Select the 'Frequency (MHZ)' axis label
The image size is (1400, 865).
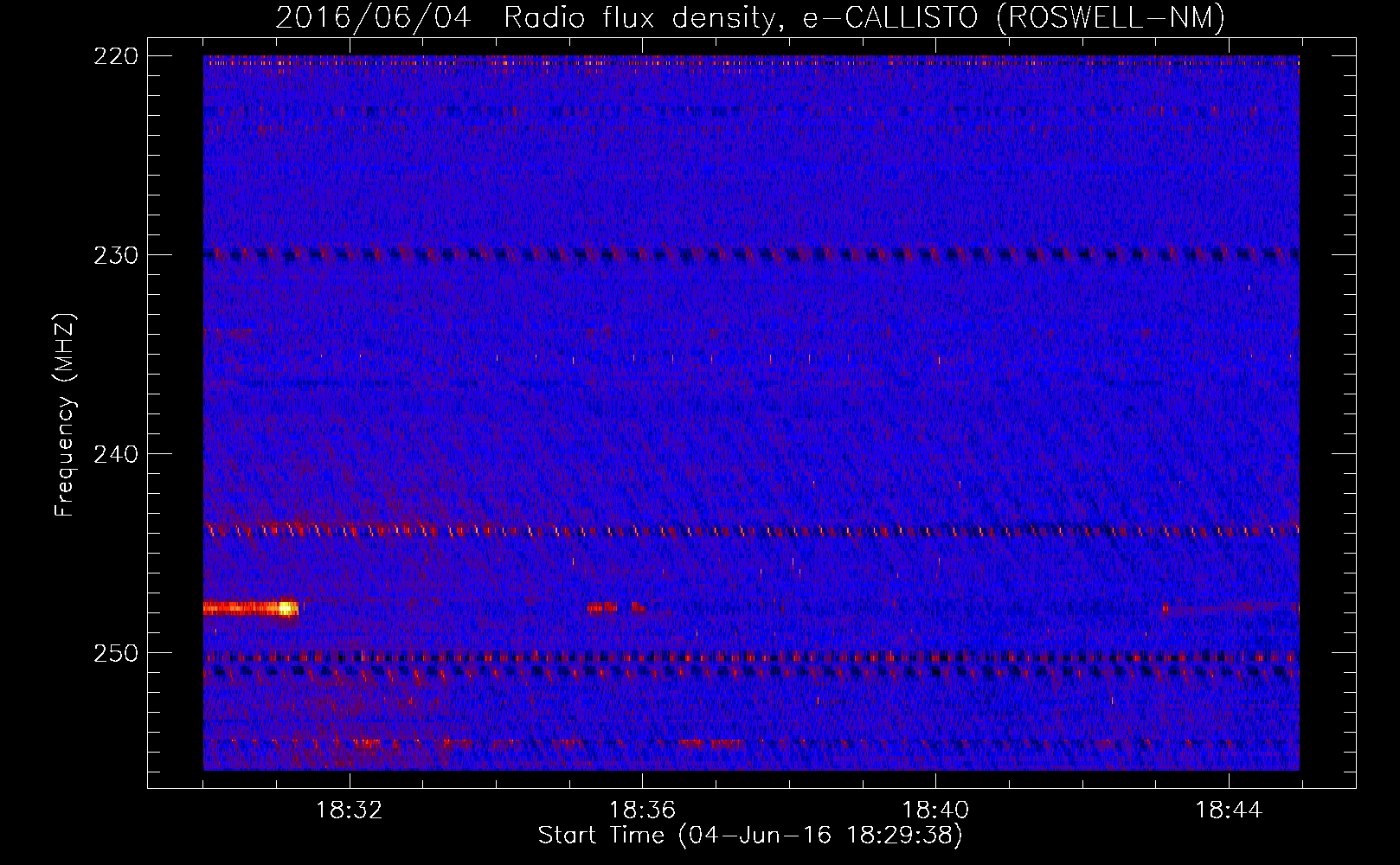click(65, 414)
